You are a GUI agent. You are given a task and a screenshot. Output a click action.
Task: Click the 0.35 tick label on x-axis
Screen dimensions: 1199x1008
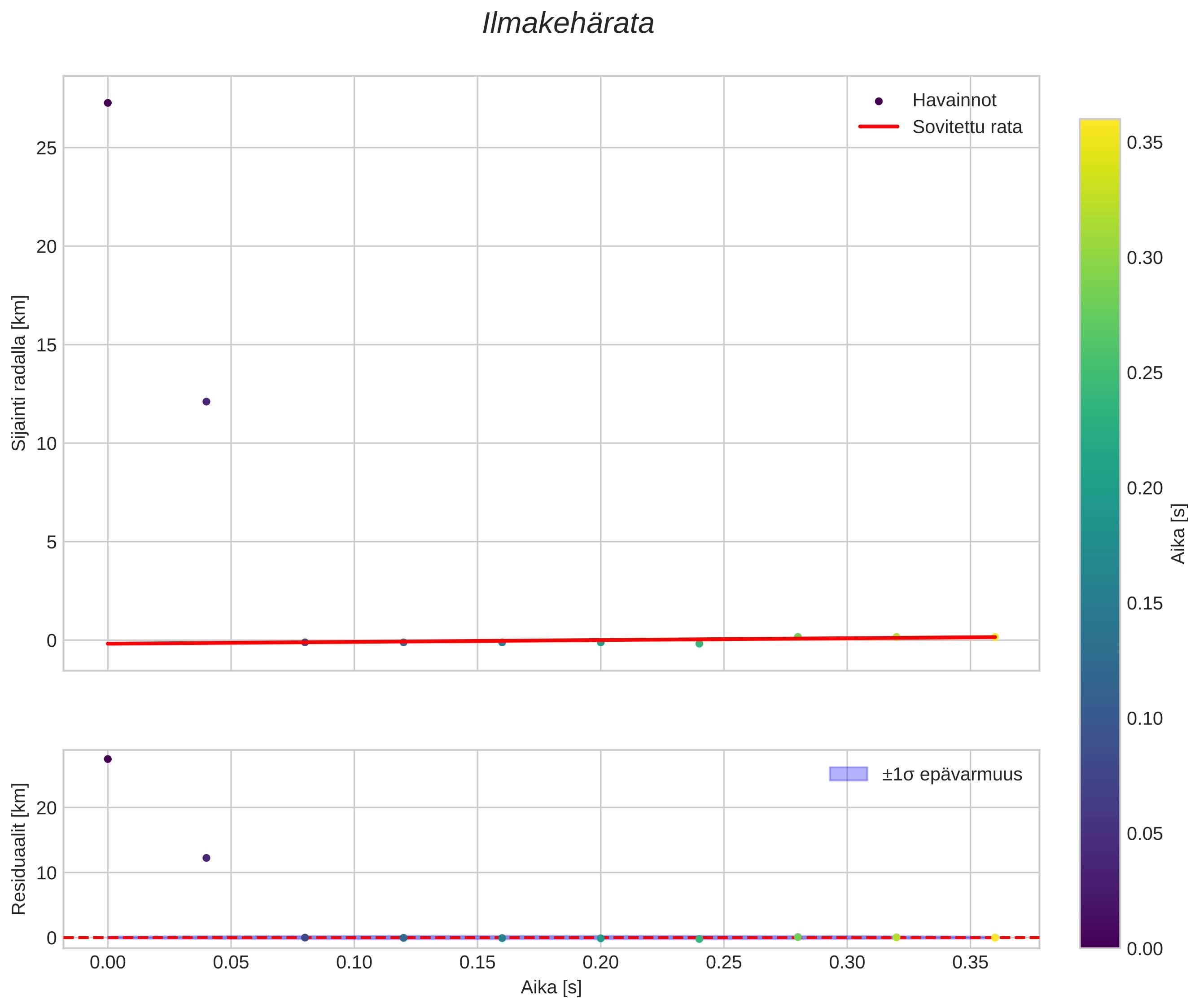point(970,963)
